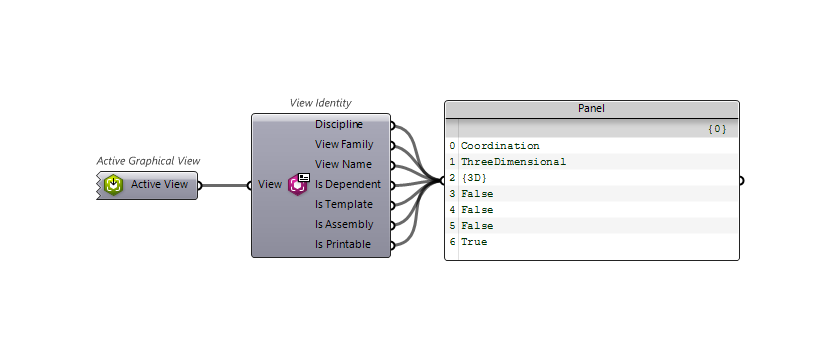Screen dimensions: 839x360
Task: Click the Is Printable output grip
Action: (x=393, y=246)
